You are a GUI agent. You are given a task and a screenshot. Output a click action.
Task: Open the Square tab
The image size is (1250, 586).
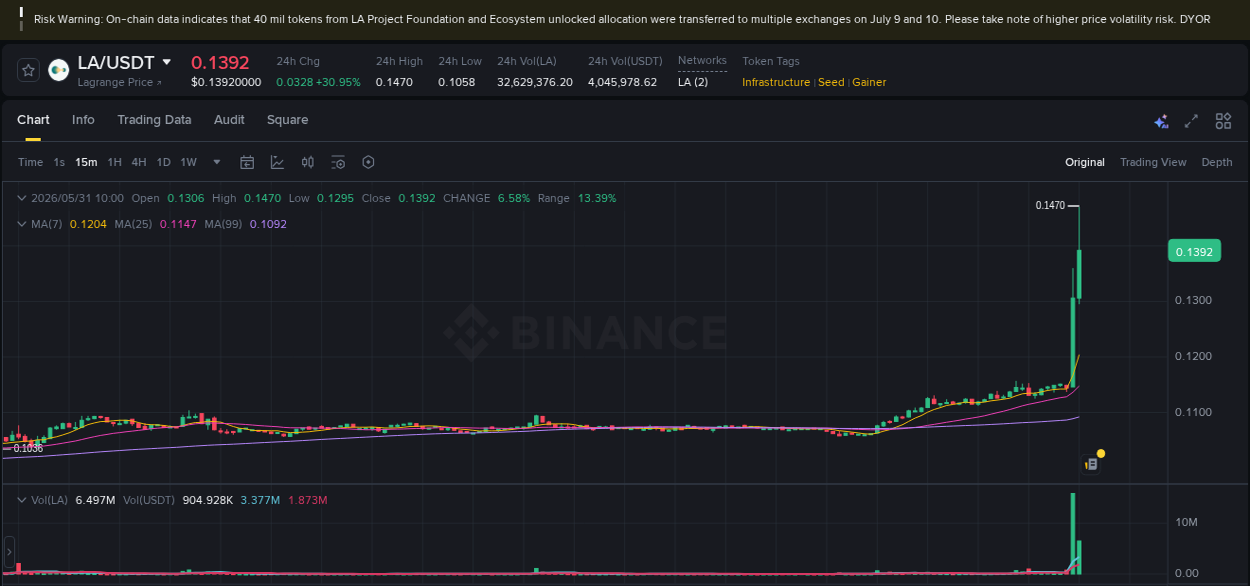[287, 120]
